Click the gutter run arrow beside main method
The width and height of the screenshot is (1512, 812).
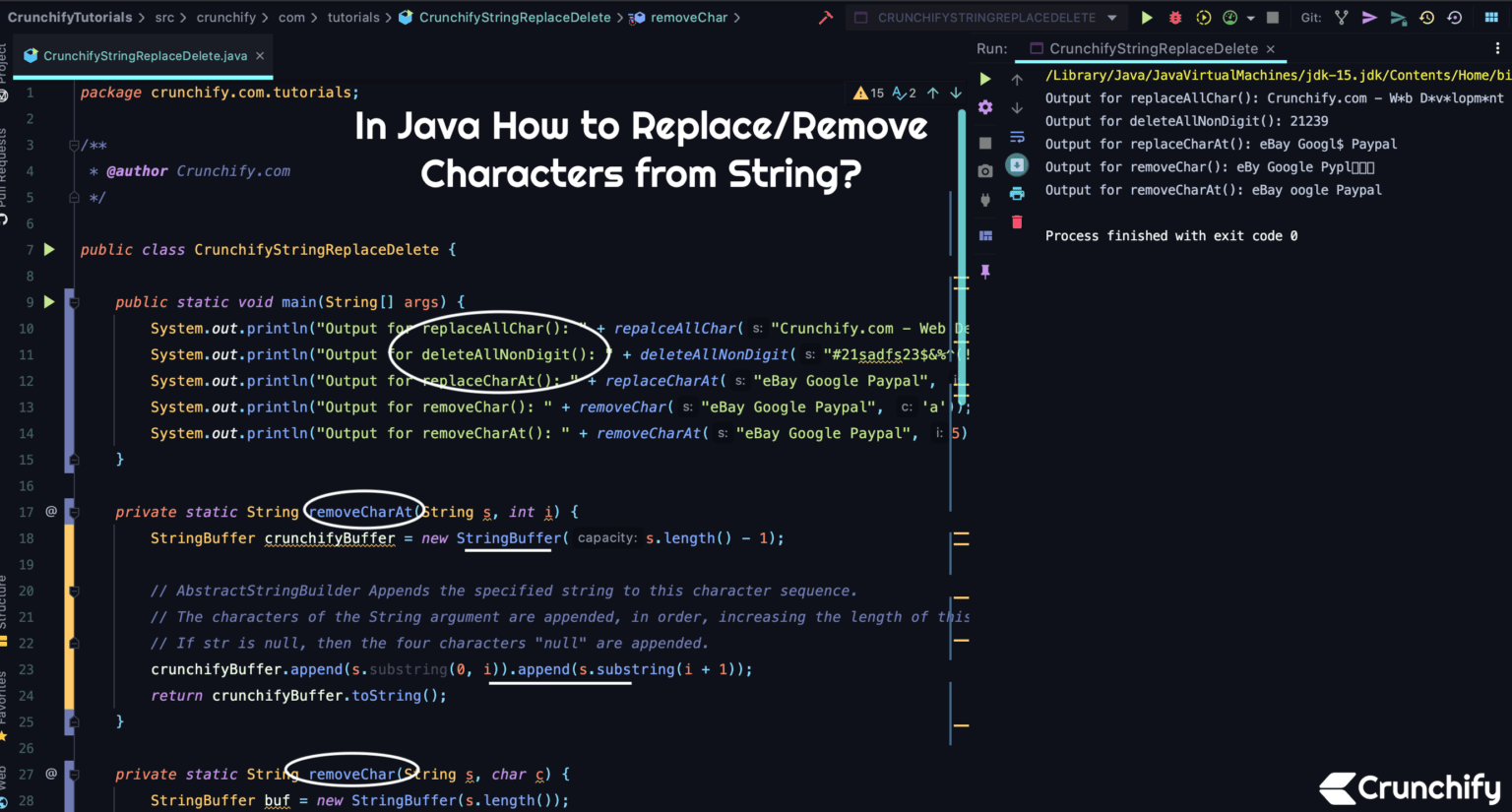48,302
